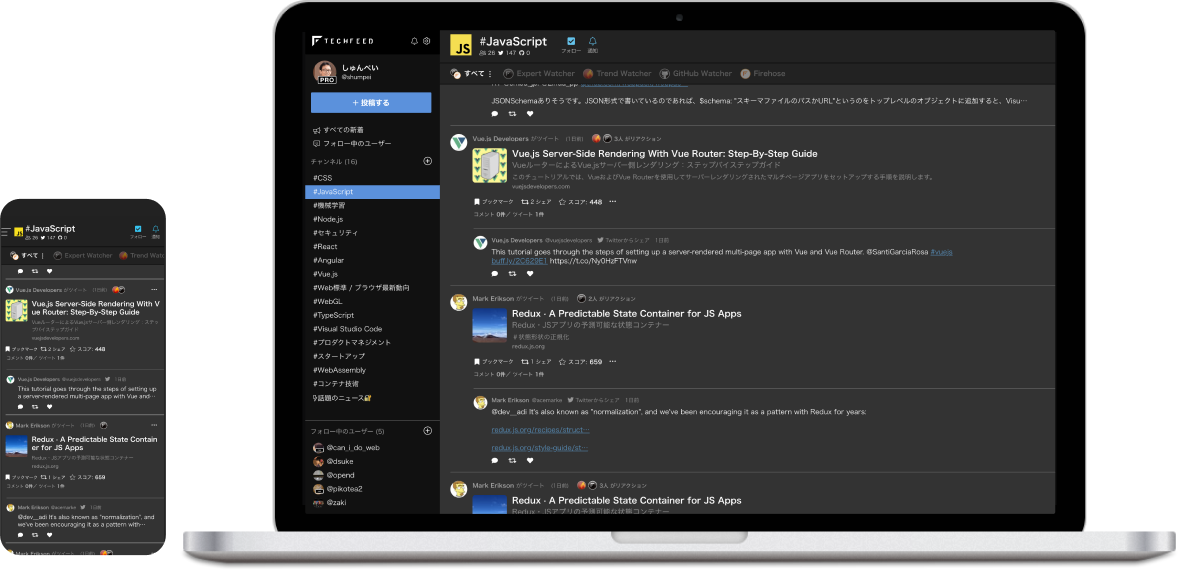Reply to the JSONSchema post on laptop
This screenshot has height=570, width=1179.
(495, 114)
